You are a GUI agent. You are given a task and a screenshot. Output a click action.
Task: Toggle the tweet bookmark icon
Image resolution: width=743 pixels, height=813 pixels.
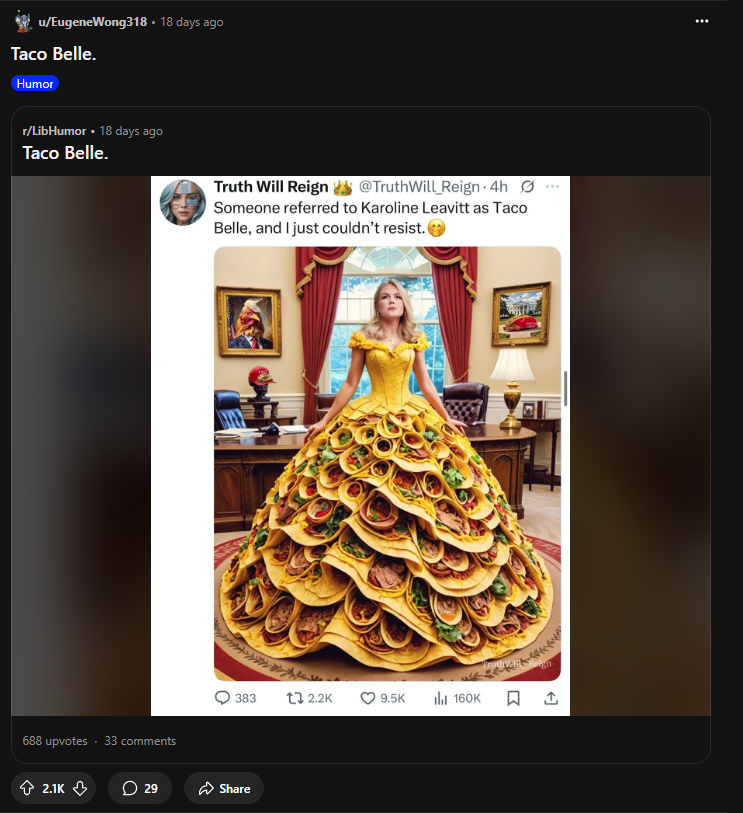(513, 698)
